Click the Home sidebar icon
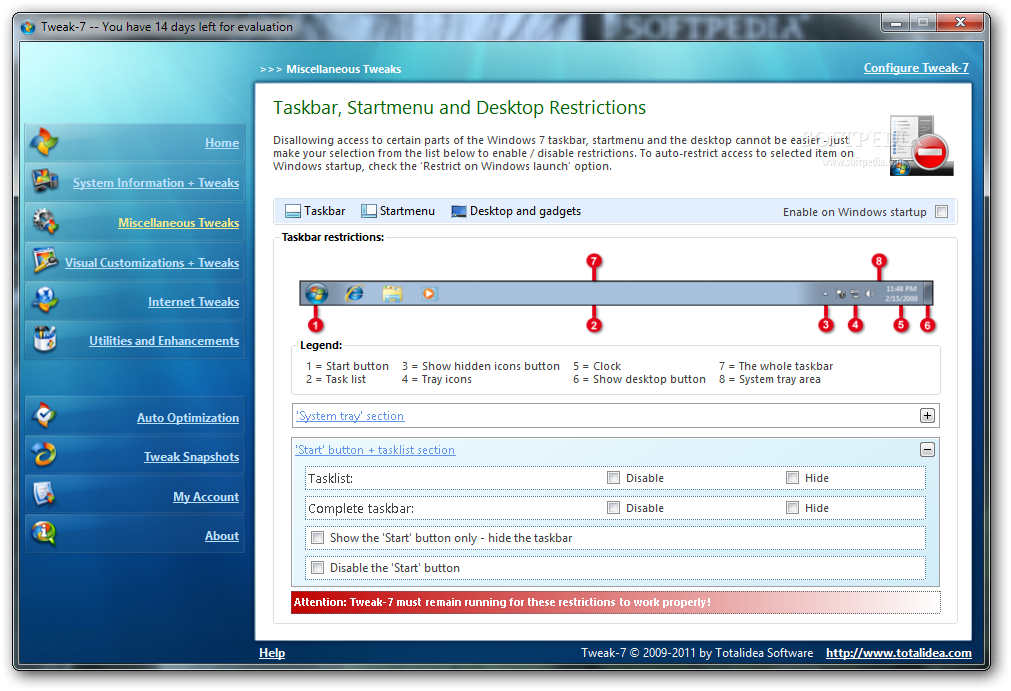 [44, 142]
